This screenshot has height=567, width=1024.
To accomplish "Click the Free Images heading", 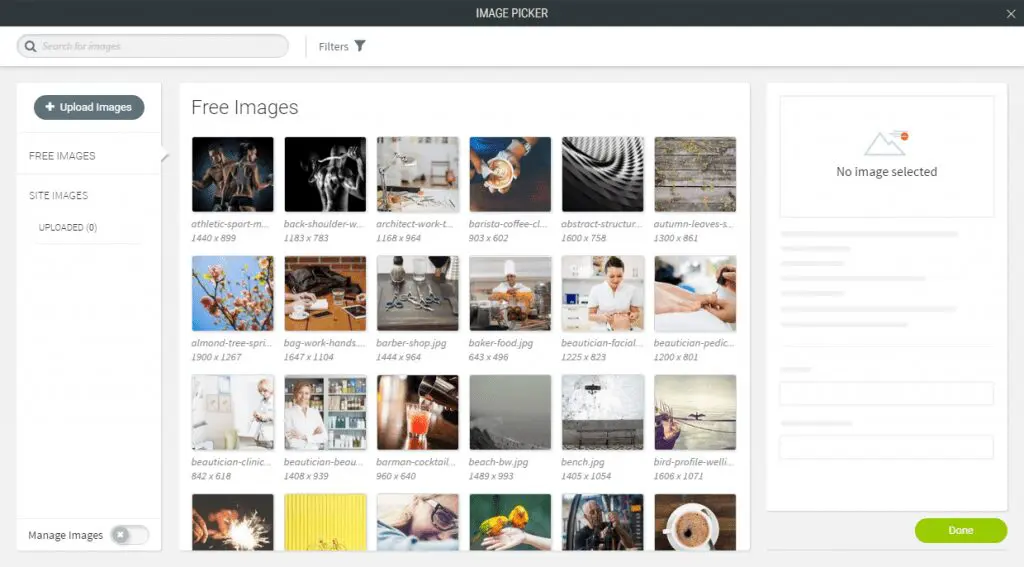I will tap(245, 107).
